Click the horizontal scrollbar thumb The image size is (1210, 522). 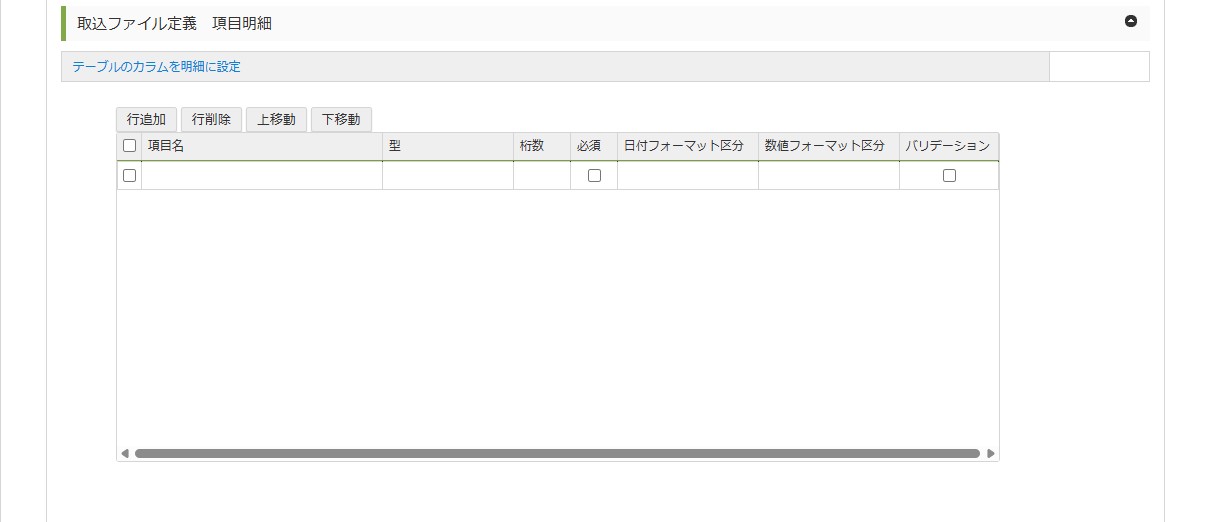point(557,453)
